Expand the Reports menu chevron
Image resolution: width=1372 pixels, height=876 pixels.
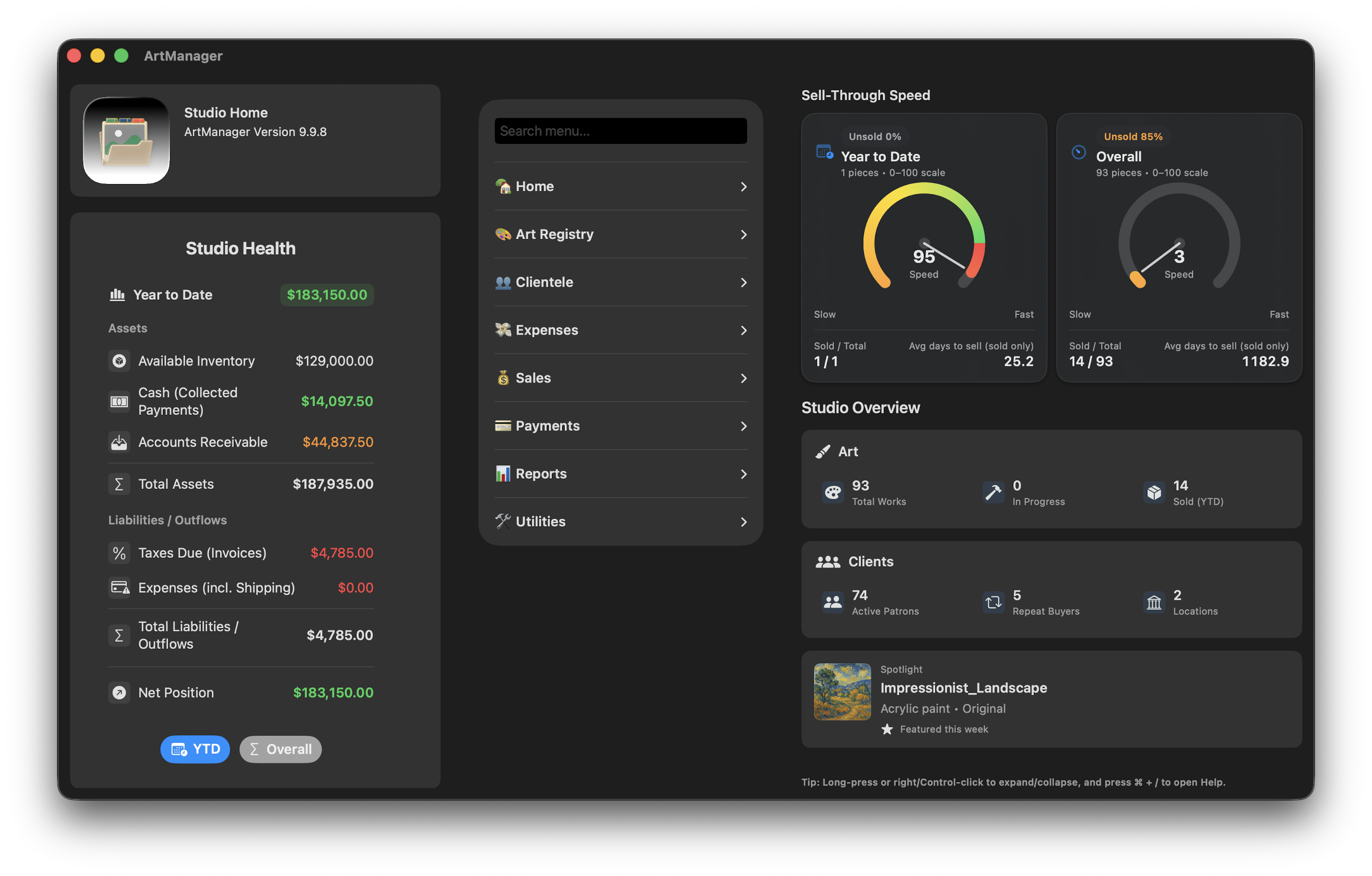click(x=743, y=473)
